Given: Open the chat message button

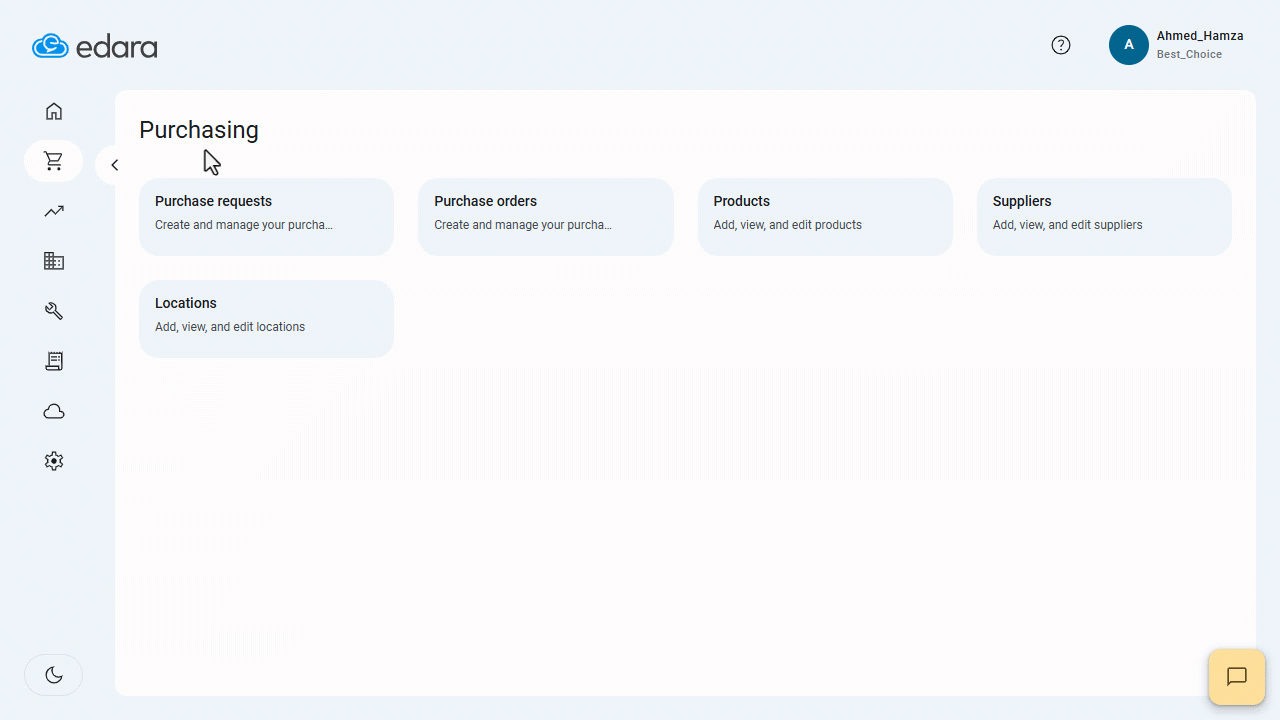Looking at the screenshot, I should click(1237, 677).
